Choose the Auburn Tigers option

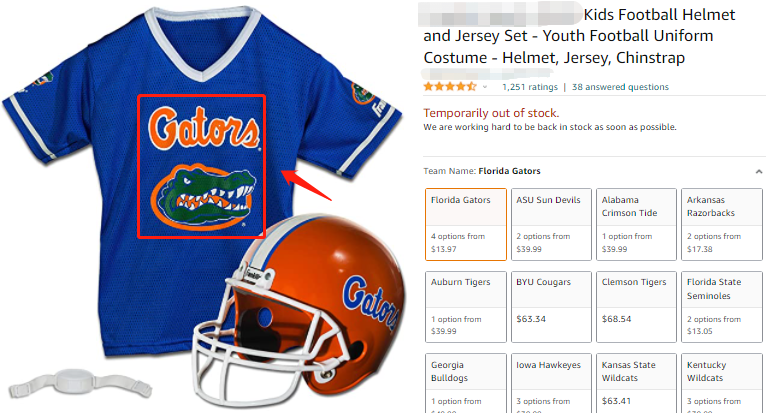[x=465, y=303]
